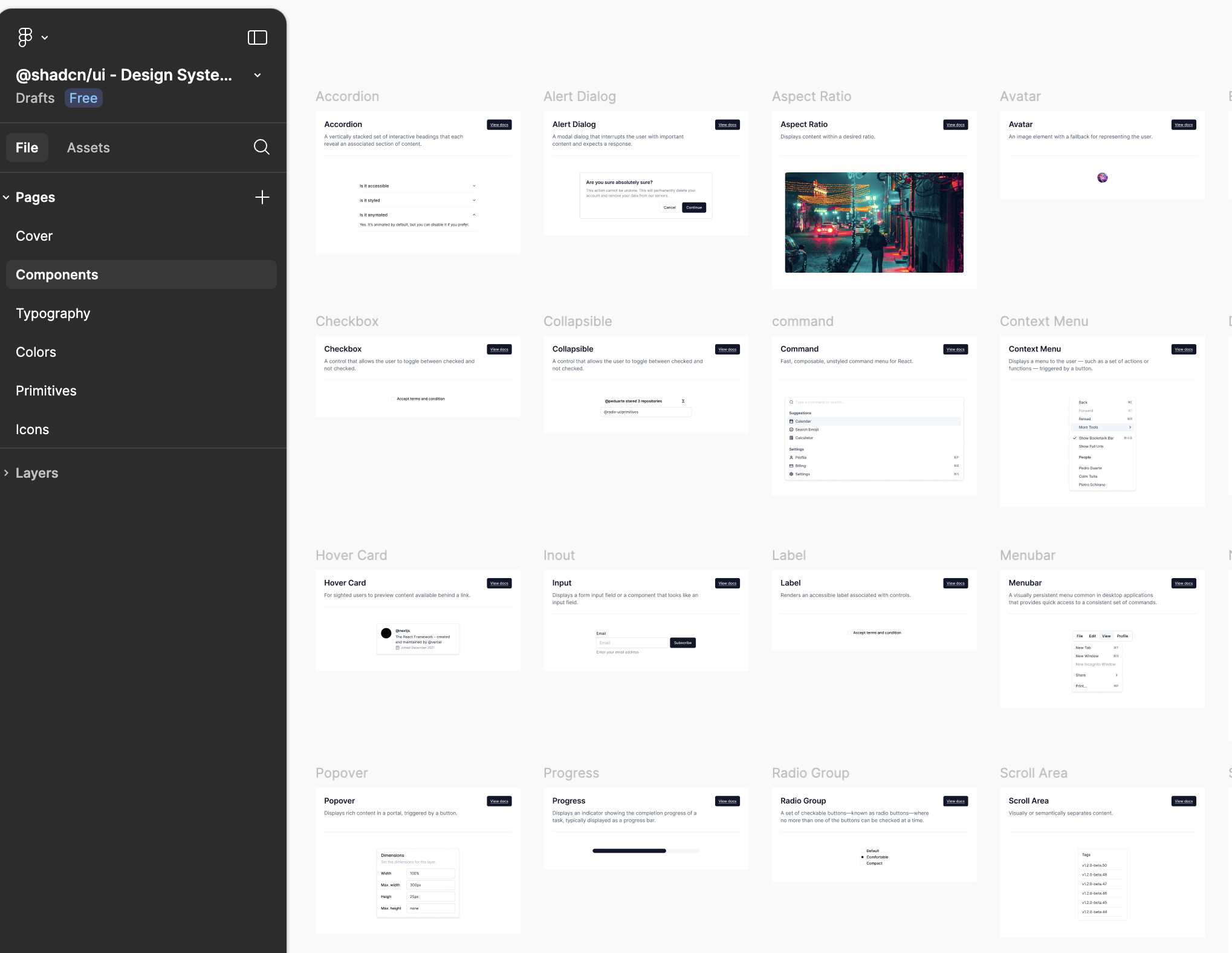Click the Calendar suggestion in Command menu
Viewport: 1232px width, 953px height.
click(803, 421)
